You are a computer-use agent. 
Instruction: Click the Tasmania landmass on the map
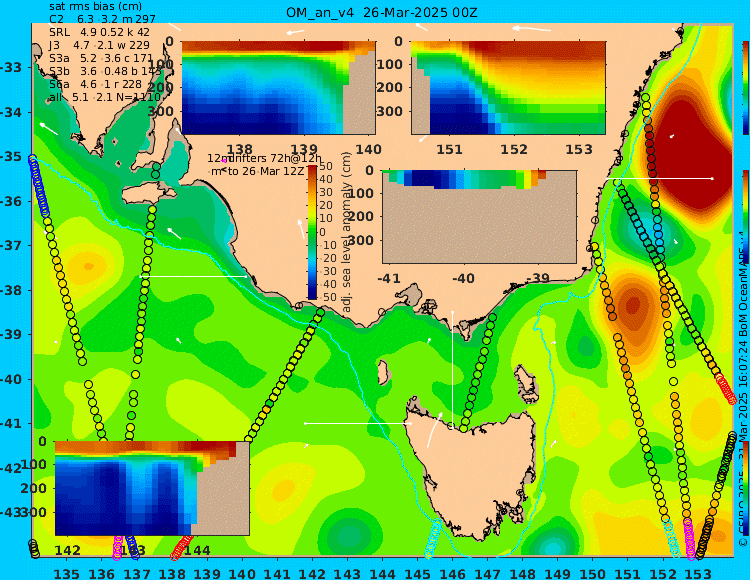click(x=474, y=471)
